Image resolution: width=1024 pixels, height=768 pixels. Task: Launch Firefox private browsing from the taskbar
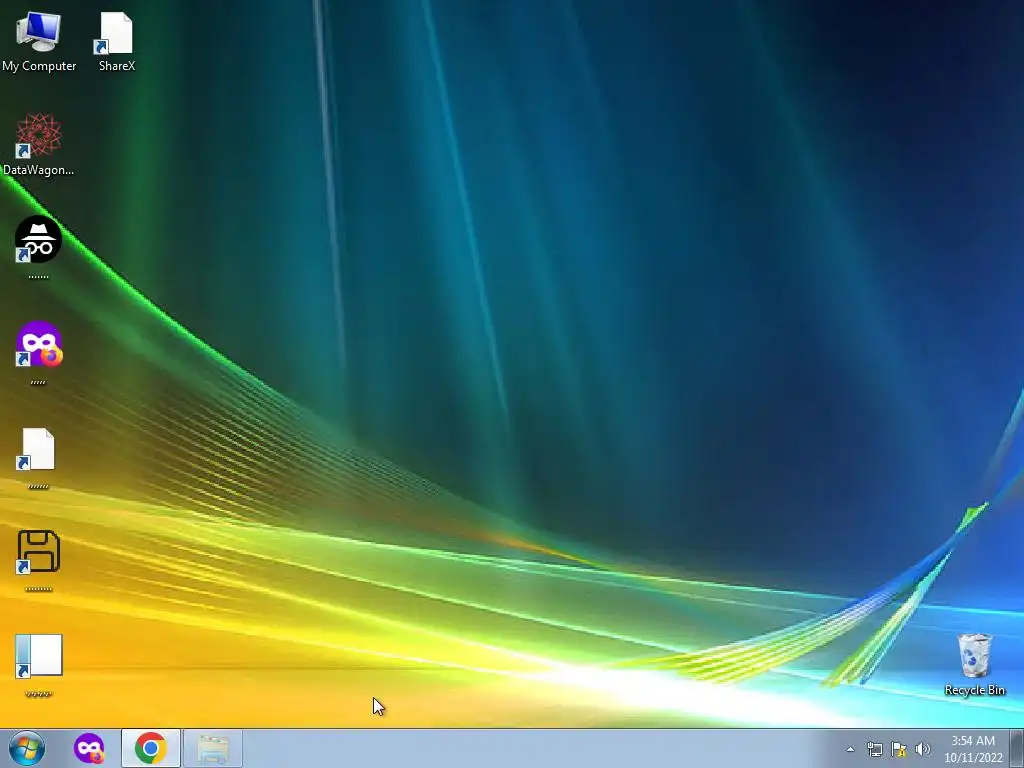(89, 748)
